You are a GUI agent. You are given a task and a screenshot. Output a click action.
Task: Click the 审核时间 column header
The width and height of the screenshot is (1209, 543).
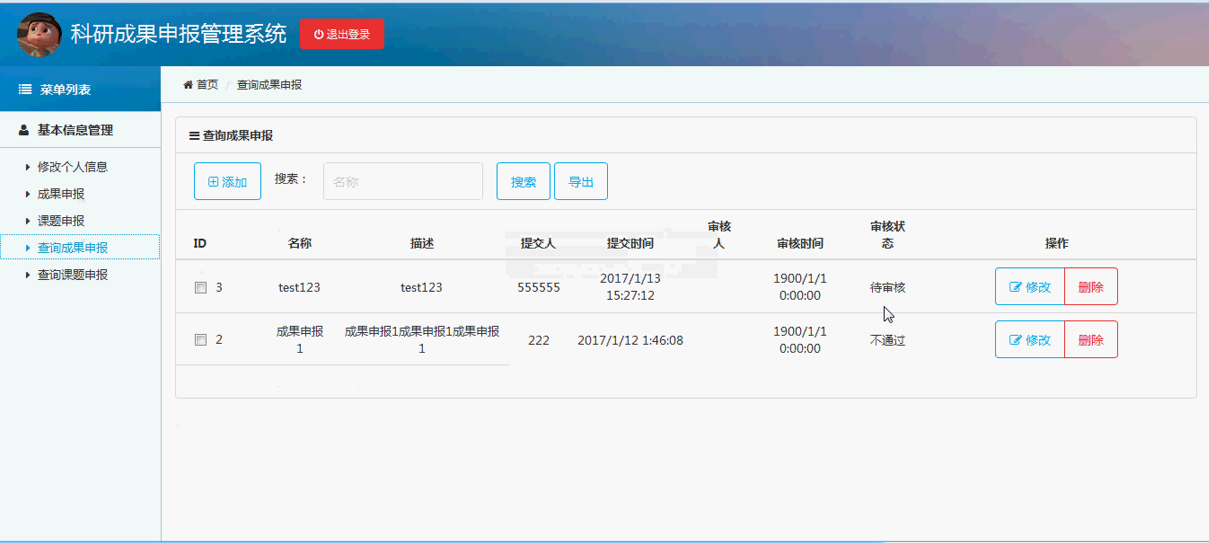[x=800, y=244]
